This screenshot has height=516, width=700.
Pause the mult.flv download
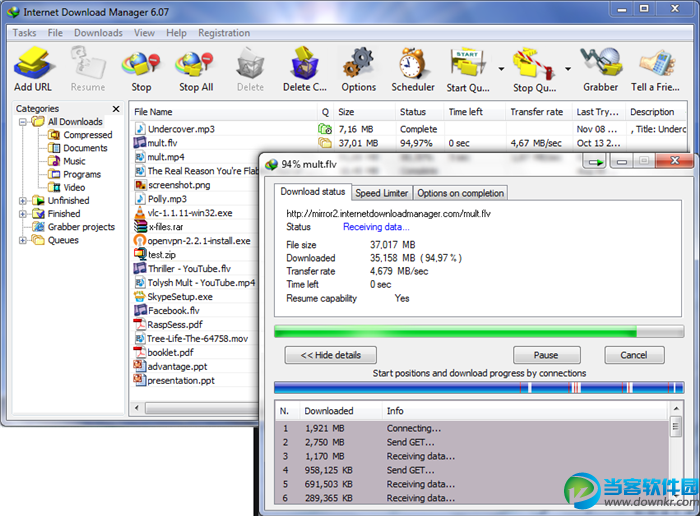546,355
